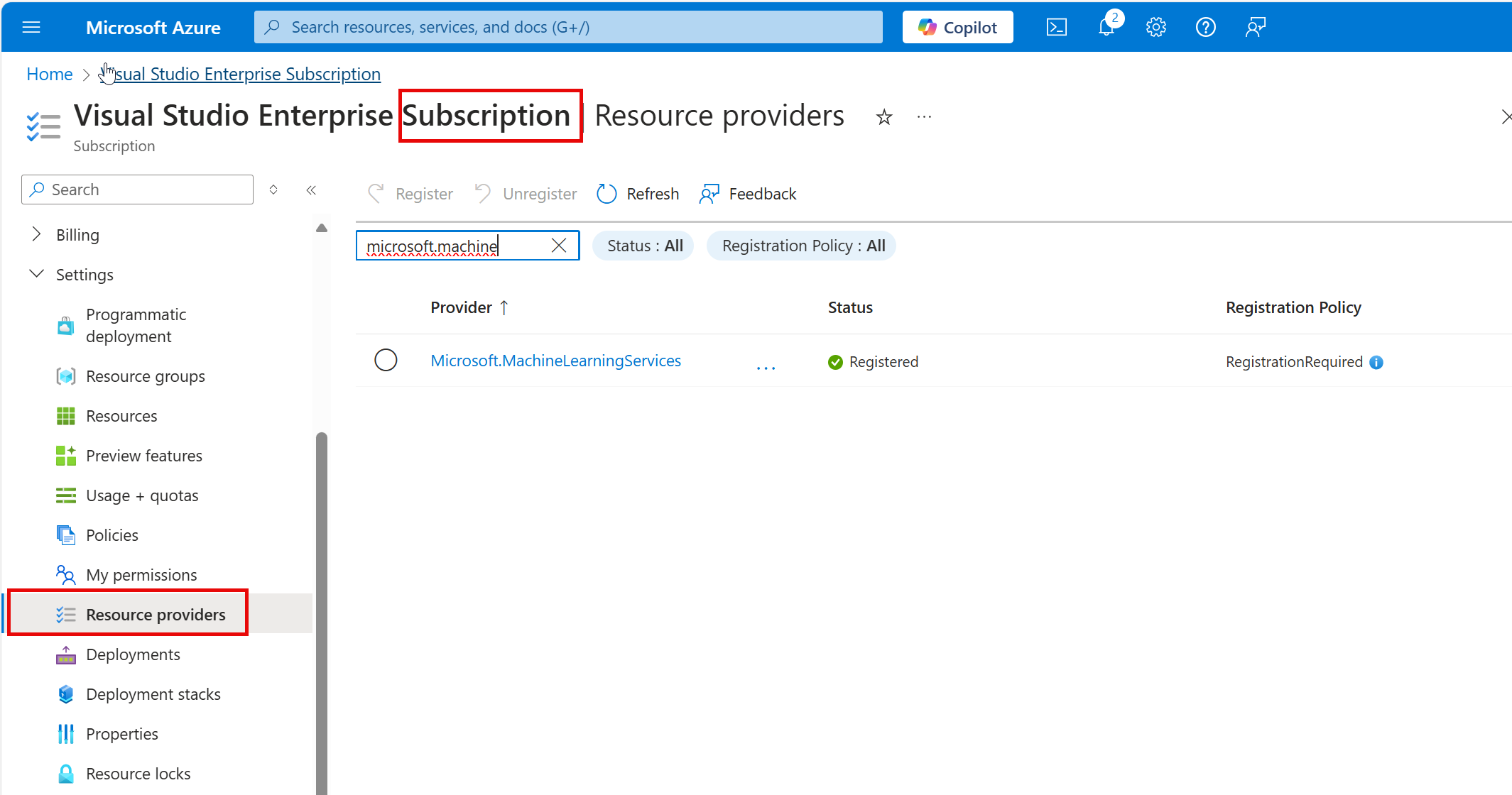Select the Microsoft.MachineLearningServices radio button
This screenshot has height=795, width=1512.
(386, 360)
